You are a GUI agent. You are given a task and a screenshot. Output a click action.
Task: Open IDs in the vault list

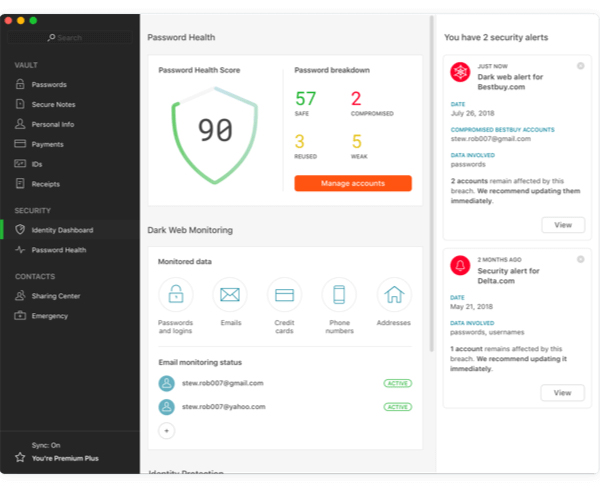[x=70, y=164]
